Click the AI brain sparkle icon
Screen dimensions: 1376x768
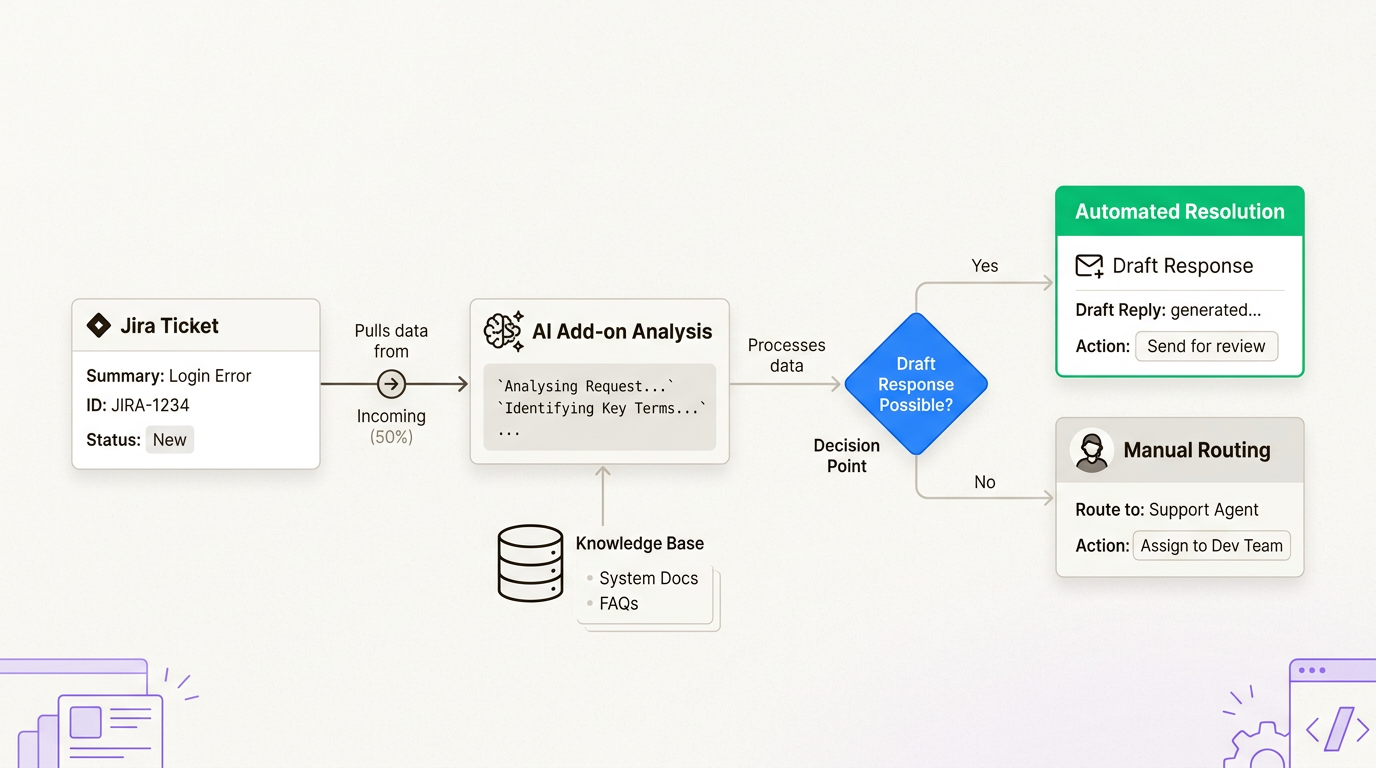click(x=503, y=332)
